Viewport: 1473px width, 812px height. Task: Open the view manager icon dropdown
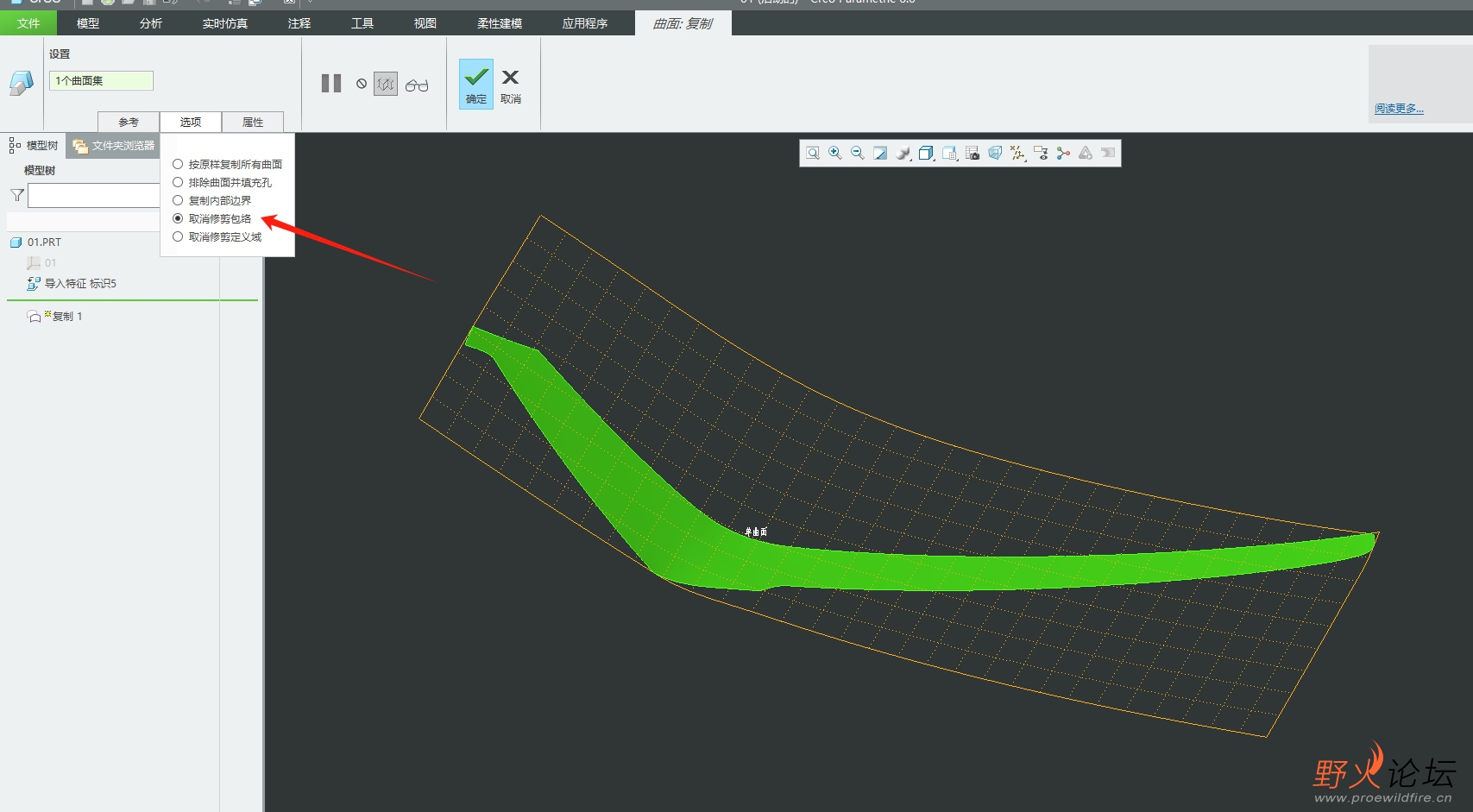pyautogui.click(x=950, y=154)
